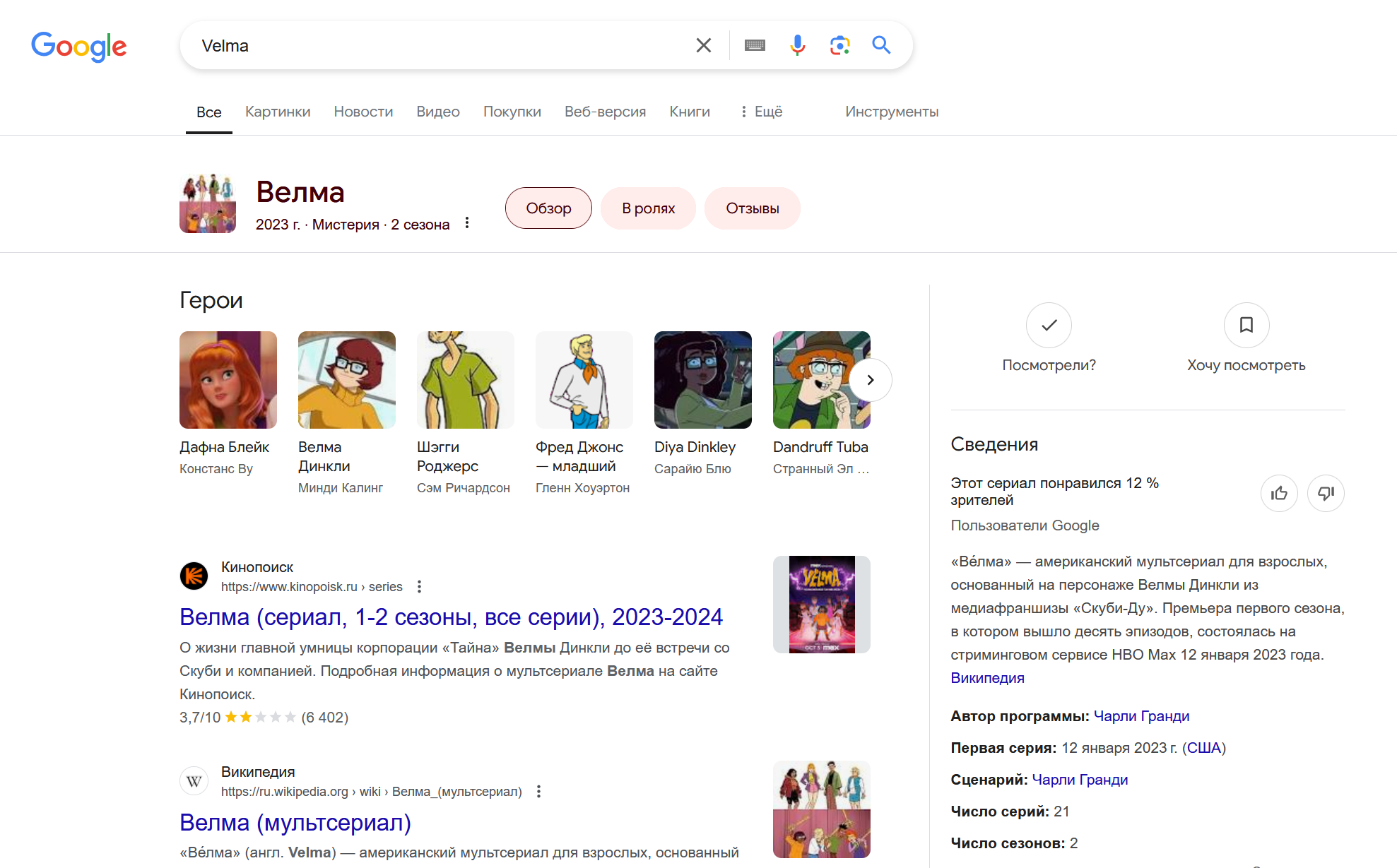The height and width of the screenshot is (868, 1397).
Task: Advance the Герои carousel with arrow
Action: click(x=871, y=380)
